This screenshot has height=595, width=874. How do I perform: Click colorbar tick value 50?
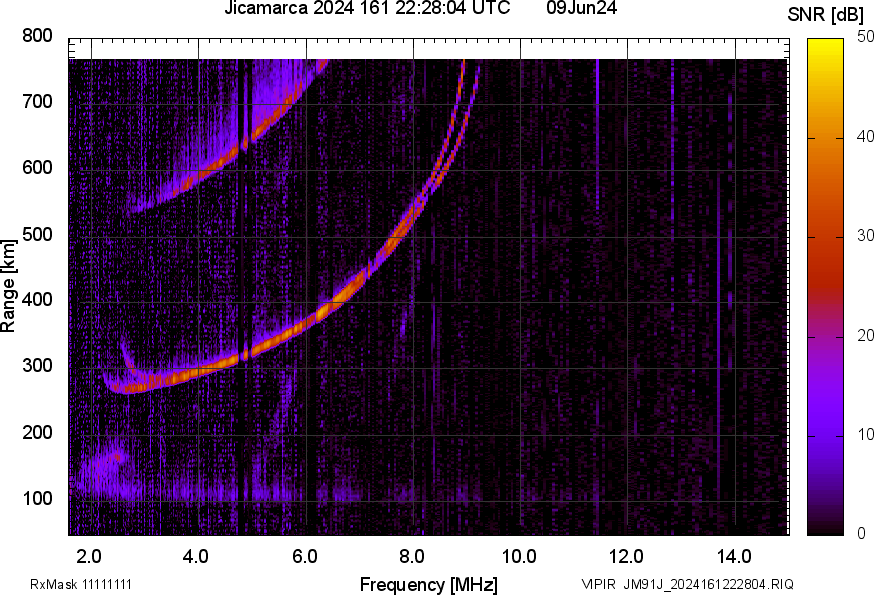(865, 36)
